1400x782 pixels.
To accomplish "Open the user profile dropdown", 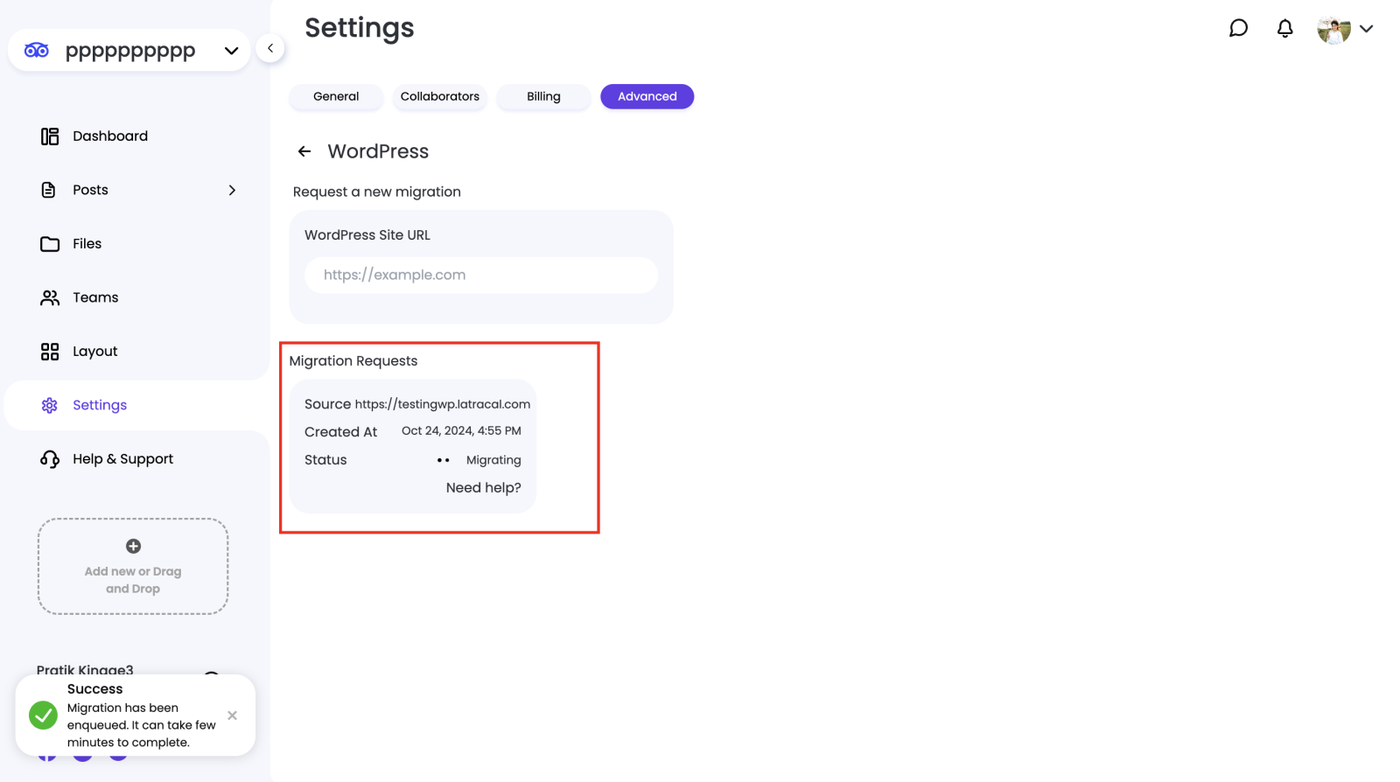I will coord(1366,29).
